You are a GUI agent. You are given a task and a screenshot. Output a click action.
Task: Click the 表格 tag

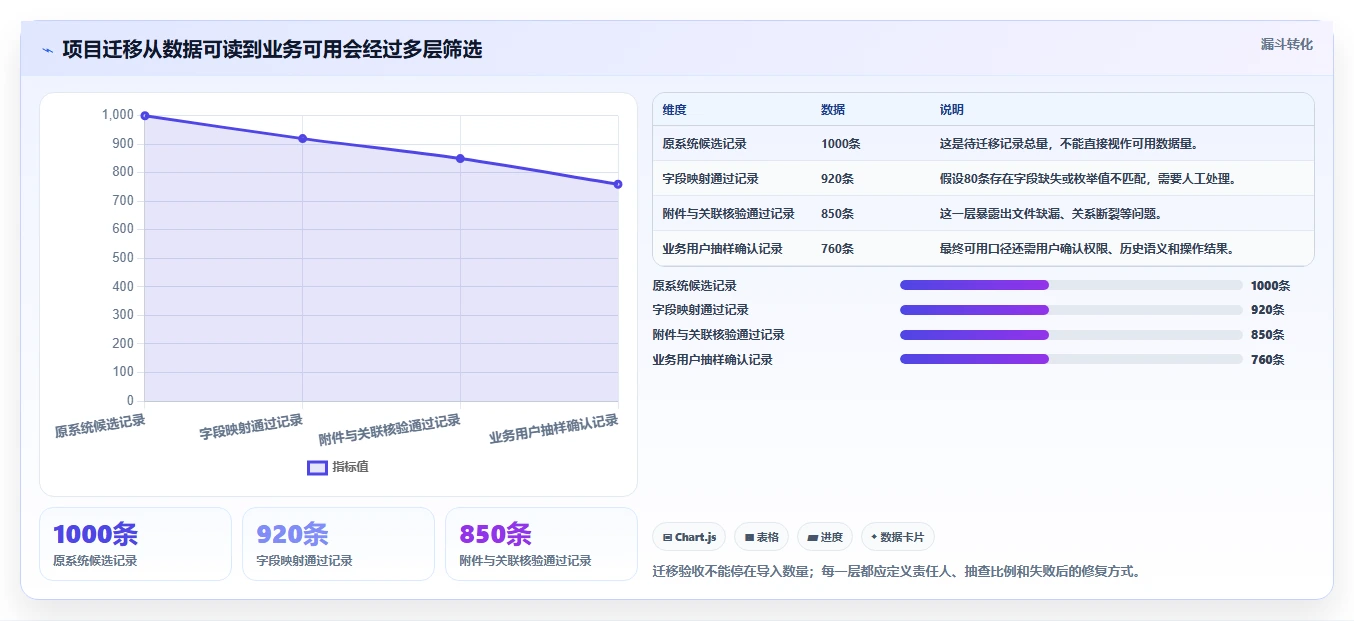click(x=761, y=537)
